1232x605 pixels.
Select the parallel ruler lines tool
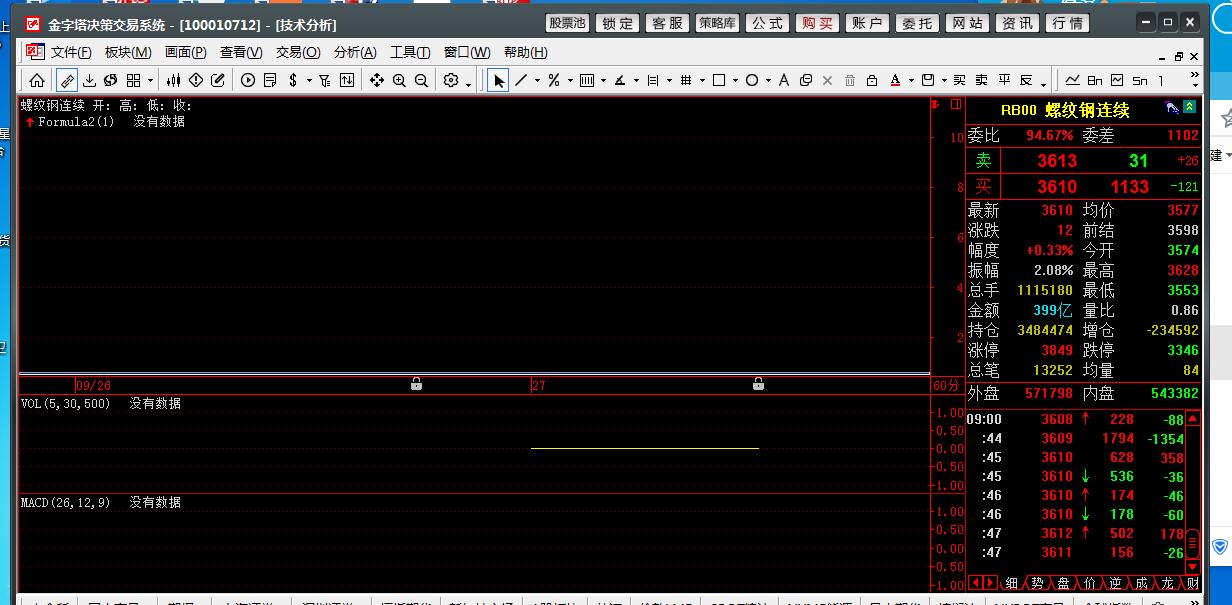[653, 81]
